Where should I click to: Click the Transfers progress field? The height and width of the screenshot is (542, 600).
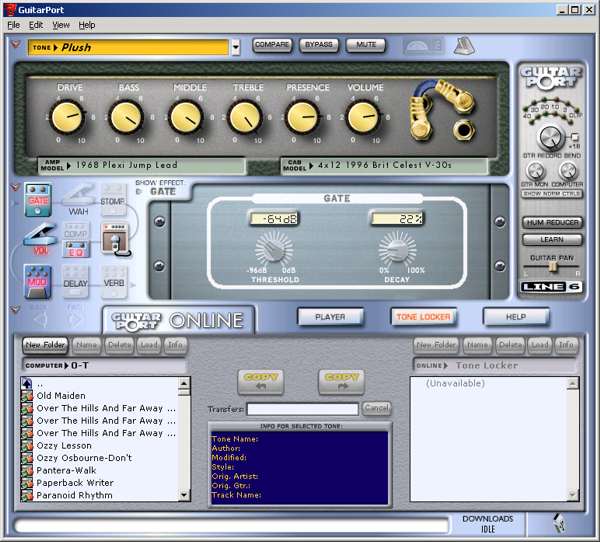pos(303,409)
